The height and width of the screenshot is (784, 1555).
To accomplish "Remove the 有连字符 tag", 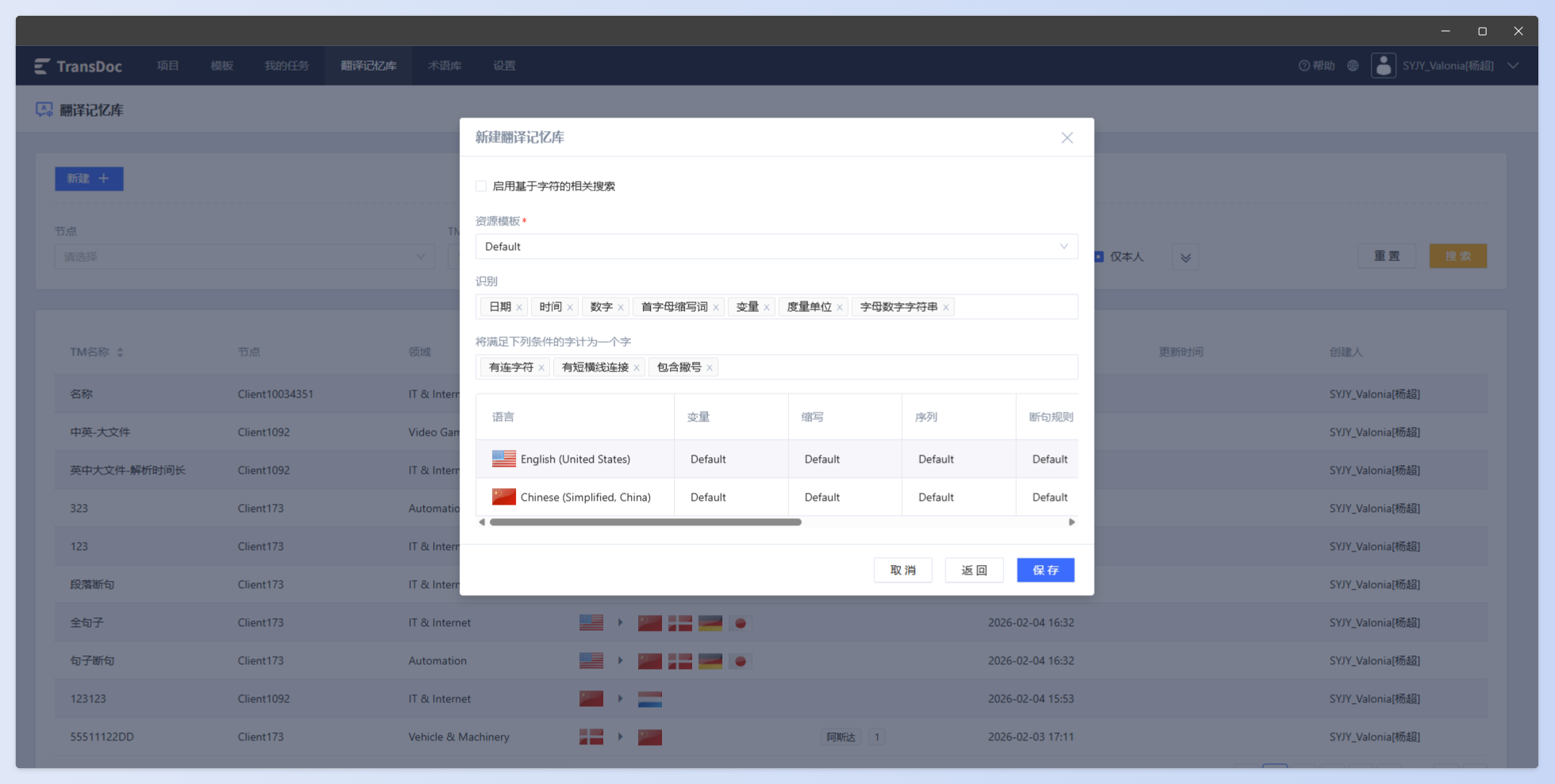I will pyautogui.click(x=541, y=367).
